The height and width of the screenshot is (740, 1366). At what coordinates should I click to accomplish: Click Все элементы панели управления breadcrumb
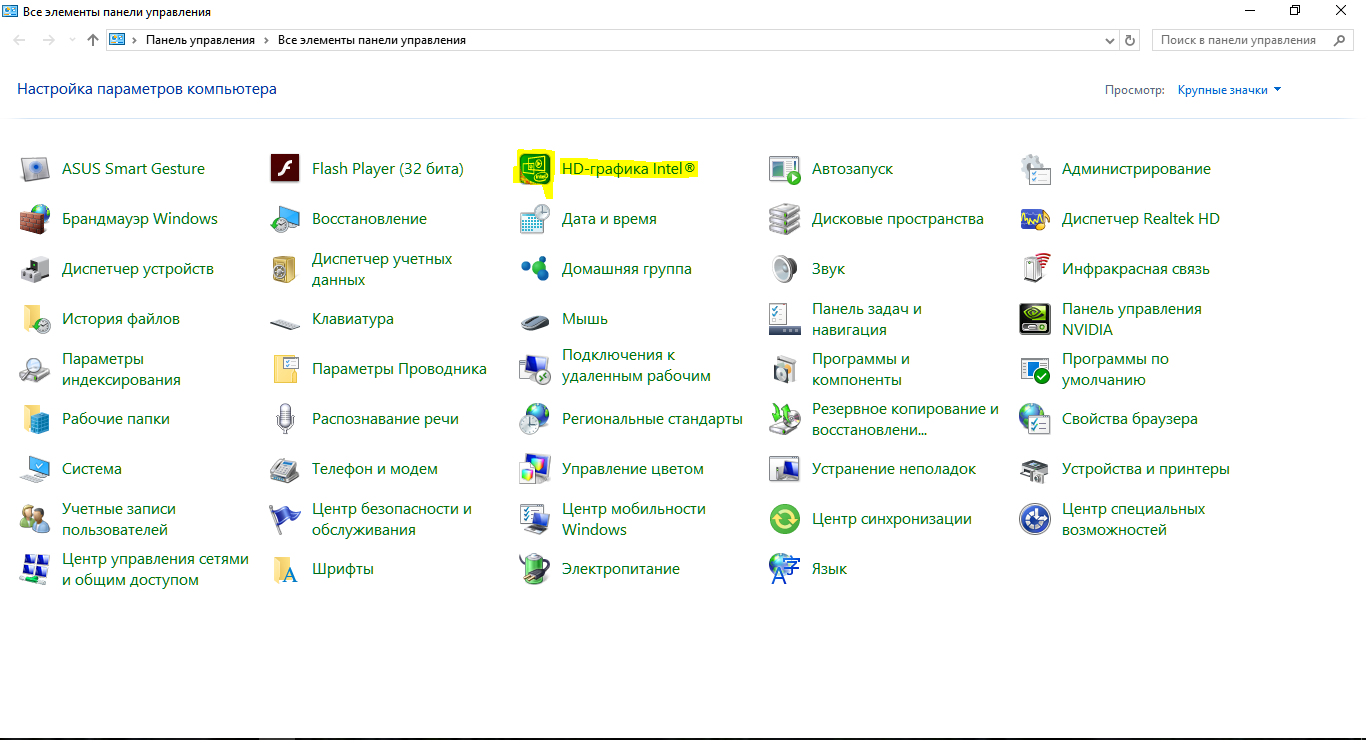tap(372, 40)
